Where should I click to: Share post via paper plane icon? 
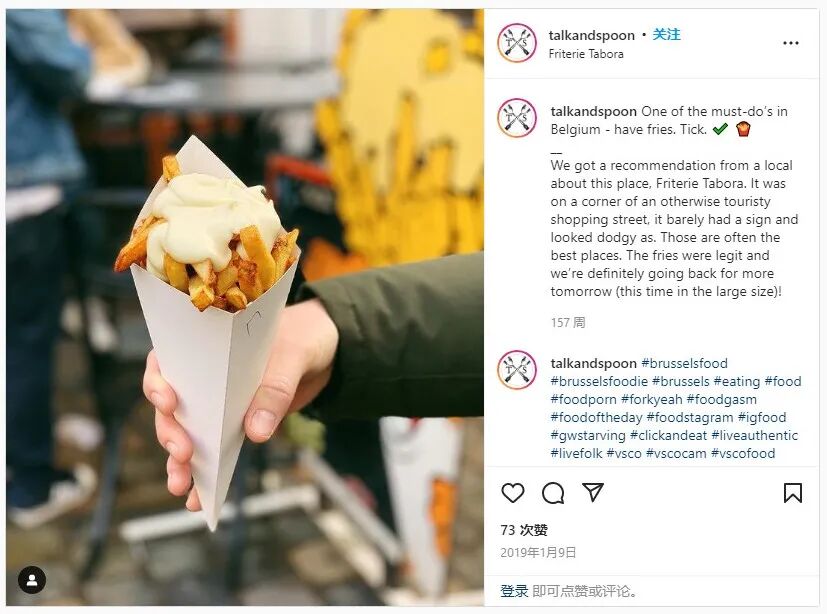click(593, 492)
